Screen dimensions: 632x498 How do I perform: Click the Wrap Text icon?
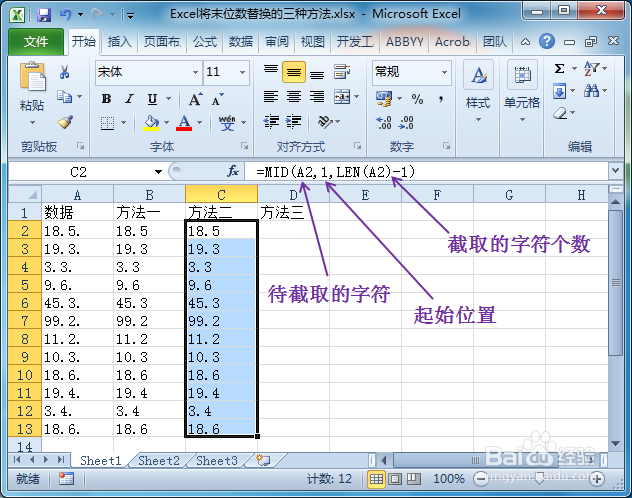[x=342, y=72]
